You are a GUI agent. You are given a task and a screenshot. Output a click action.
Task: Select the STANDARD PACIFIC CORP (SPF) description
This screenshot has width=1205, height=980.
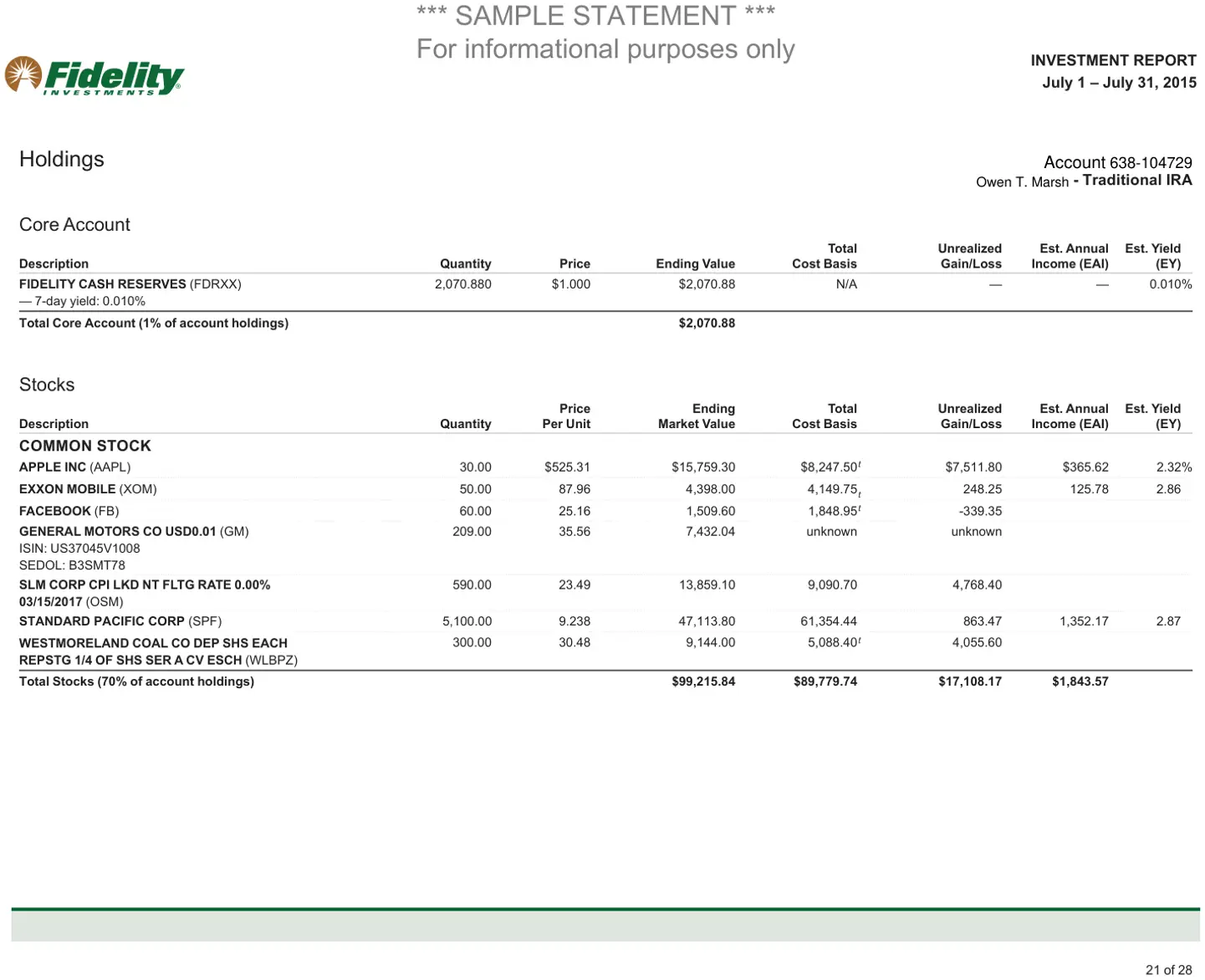[x=120, y=621]
